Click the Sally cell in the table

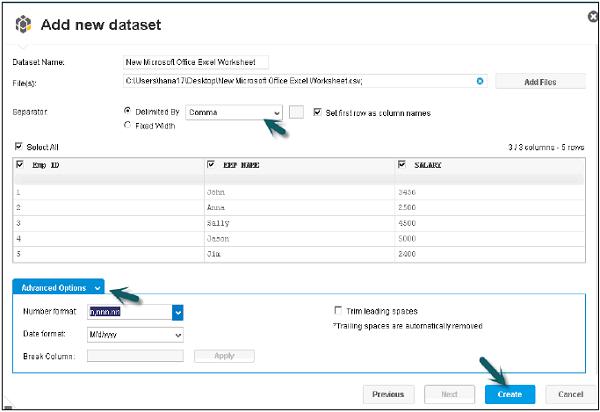(x=299, y=223)
